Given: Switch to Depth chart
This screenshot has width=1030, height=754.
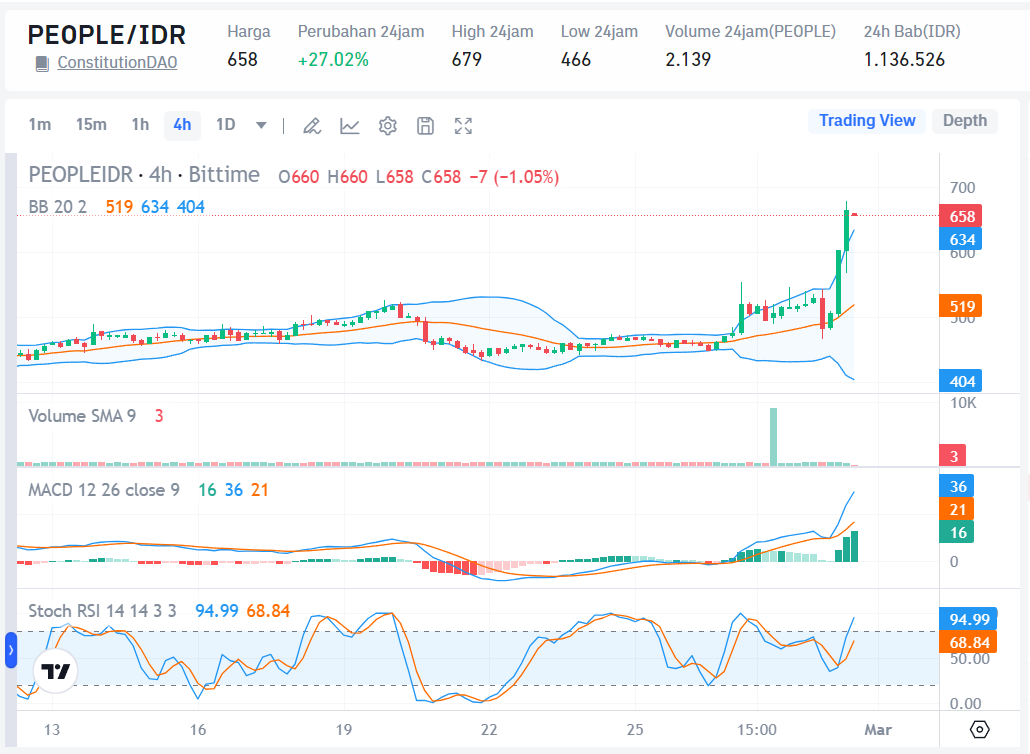Looking at the screenshot, I should [965, 121].
